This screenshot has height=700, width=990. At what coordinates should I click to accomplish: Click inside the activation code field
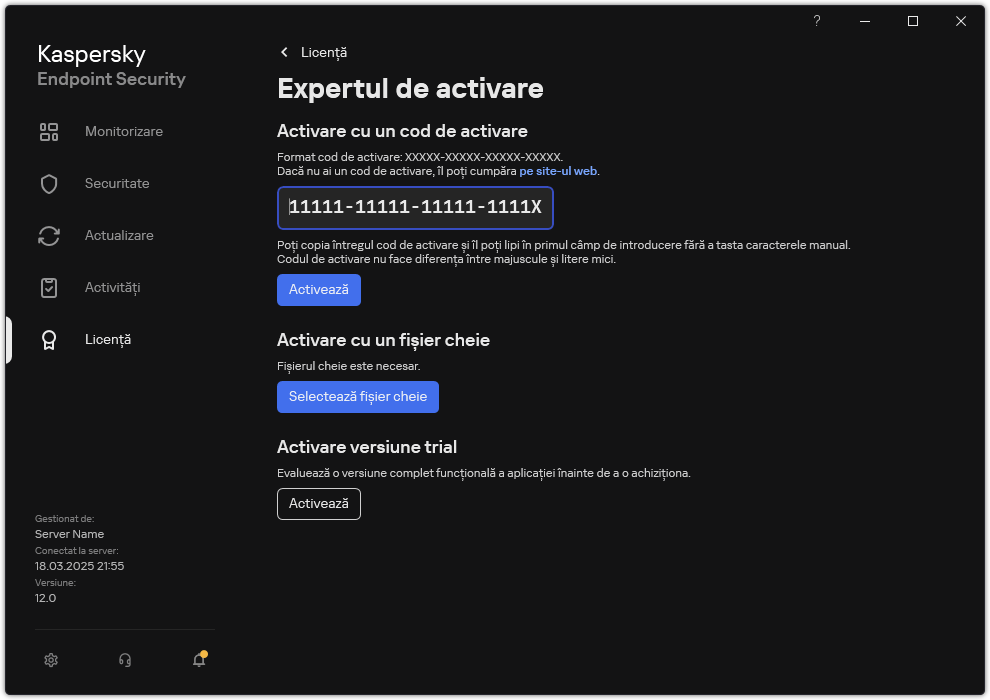tap(415, 208)
